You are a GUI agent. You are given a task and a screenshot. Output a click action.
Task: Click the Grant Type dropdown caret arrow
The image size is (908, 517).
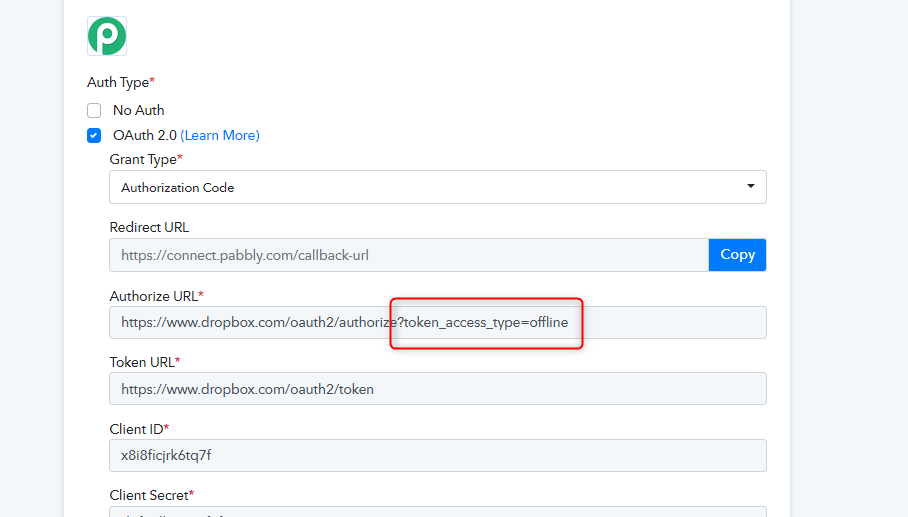tap(751, 187)
